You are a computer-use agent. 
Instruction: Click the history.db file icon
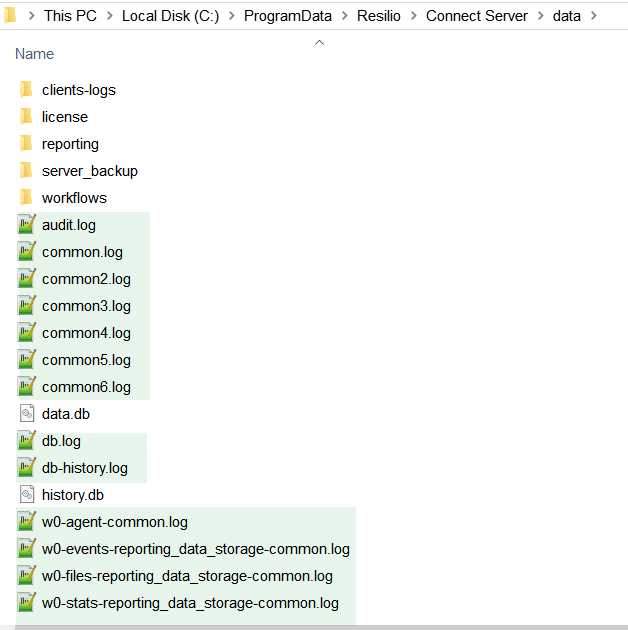pos(26,495)
